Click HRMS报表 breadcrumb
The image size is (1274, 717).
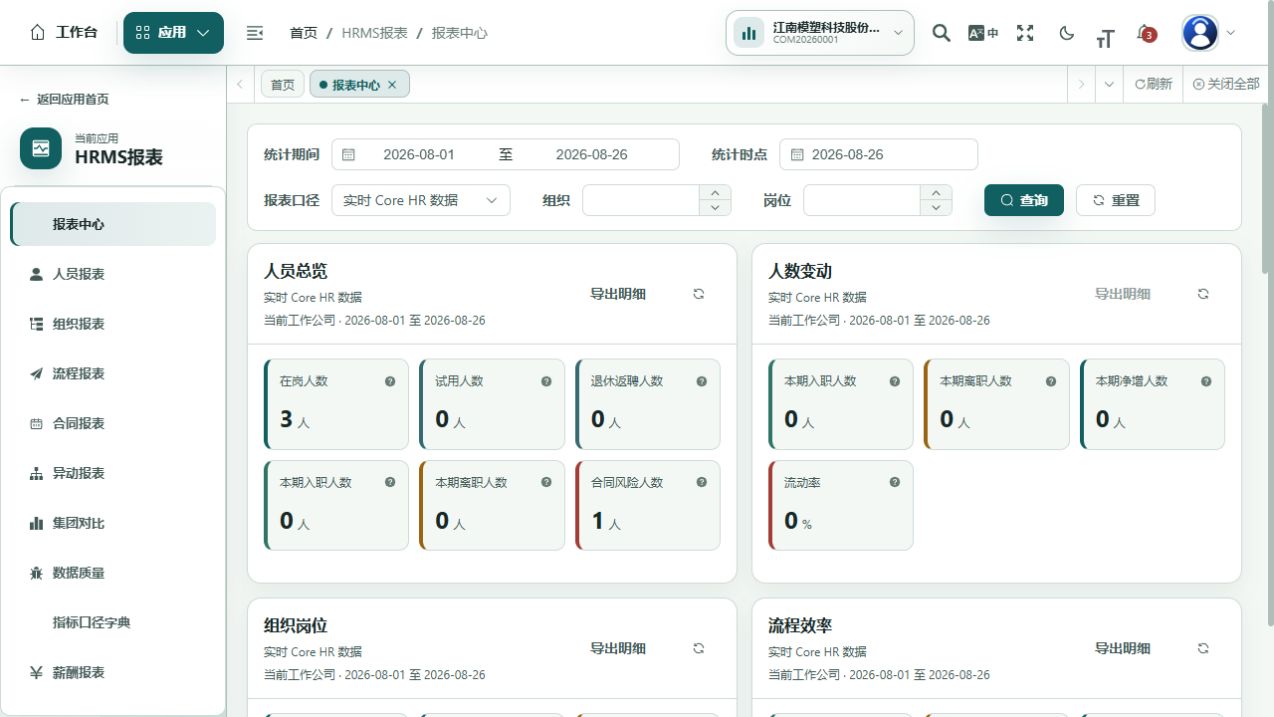[374, 33]
